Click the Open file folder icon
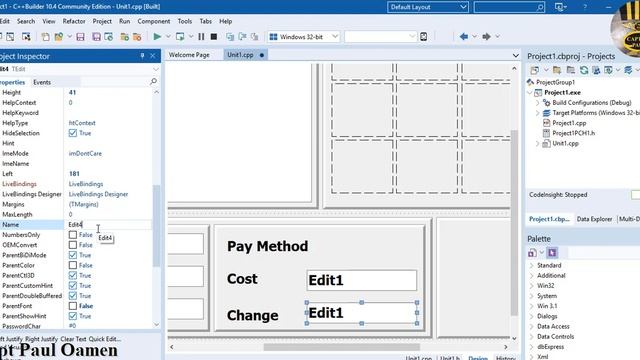 coord(59,37)
